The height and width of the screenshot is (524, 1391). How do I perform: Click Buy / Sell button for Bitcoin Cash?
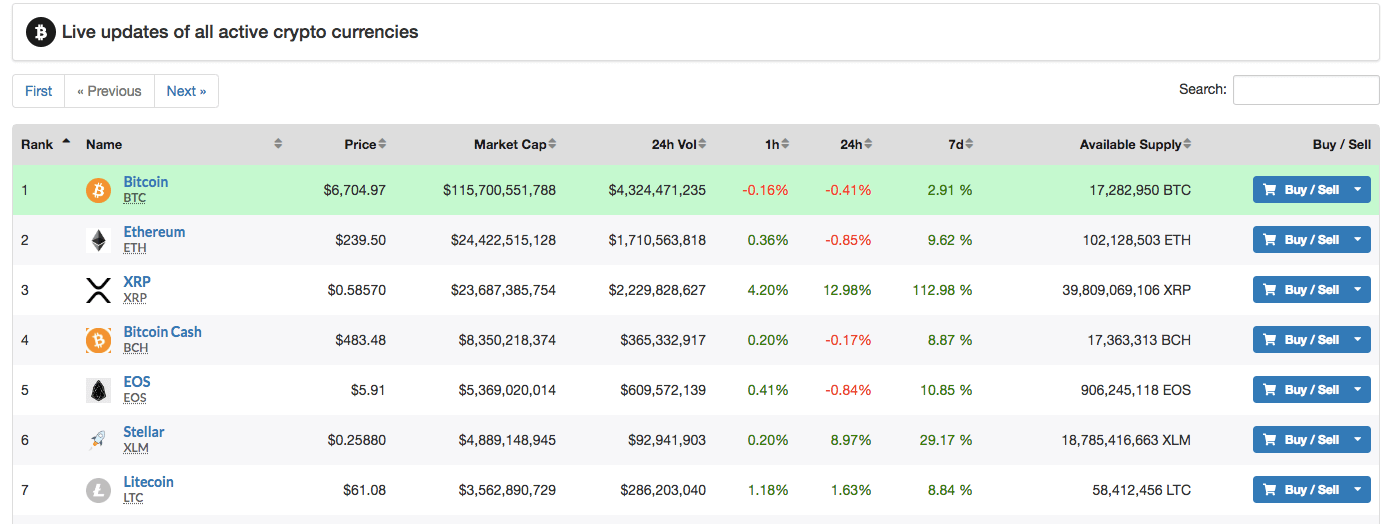click(1300, 340)
